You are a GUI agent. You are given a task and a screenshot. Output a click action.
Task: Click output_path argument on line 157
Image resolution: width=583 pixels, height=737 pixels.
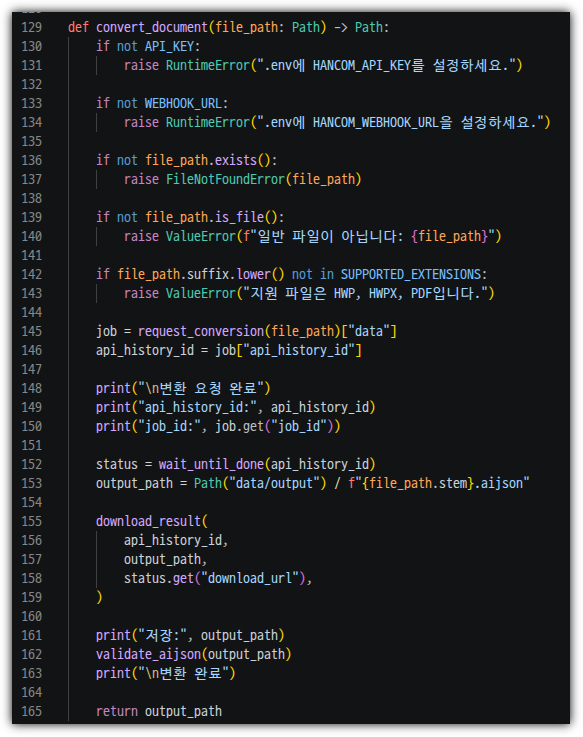162,560
